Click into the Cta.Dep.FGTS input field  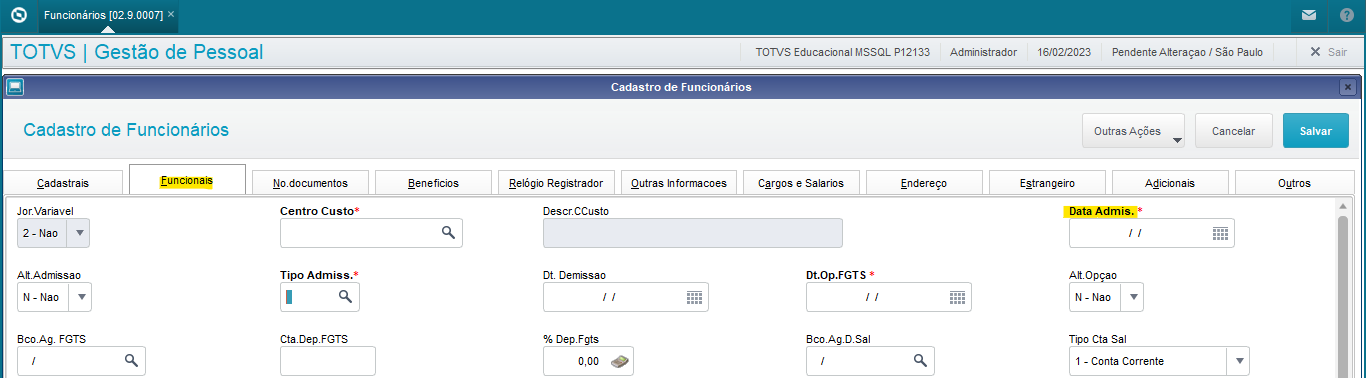pyautogui.click(x=328, y=361)
